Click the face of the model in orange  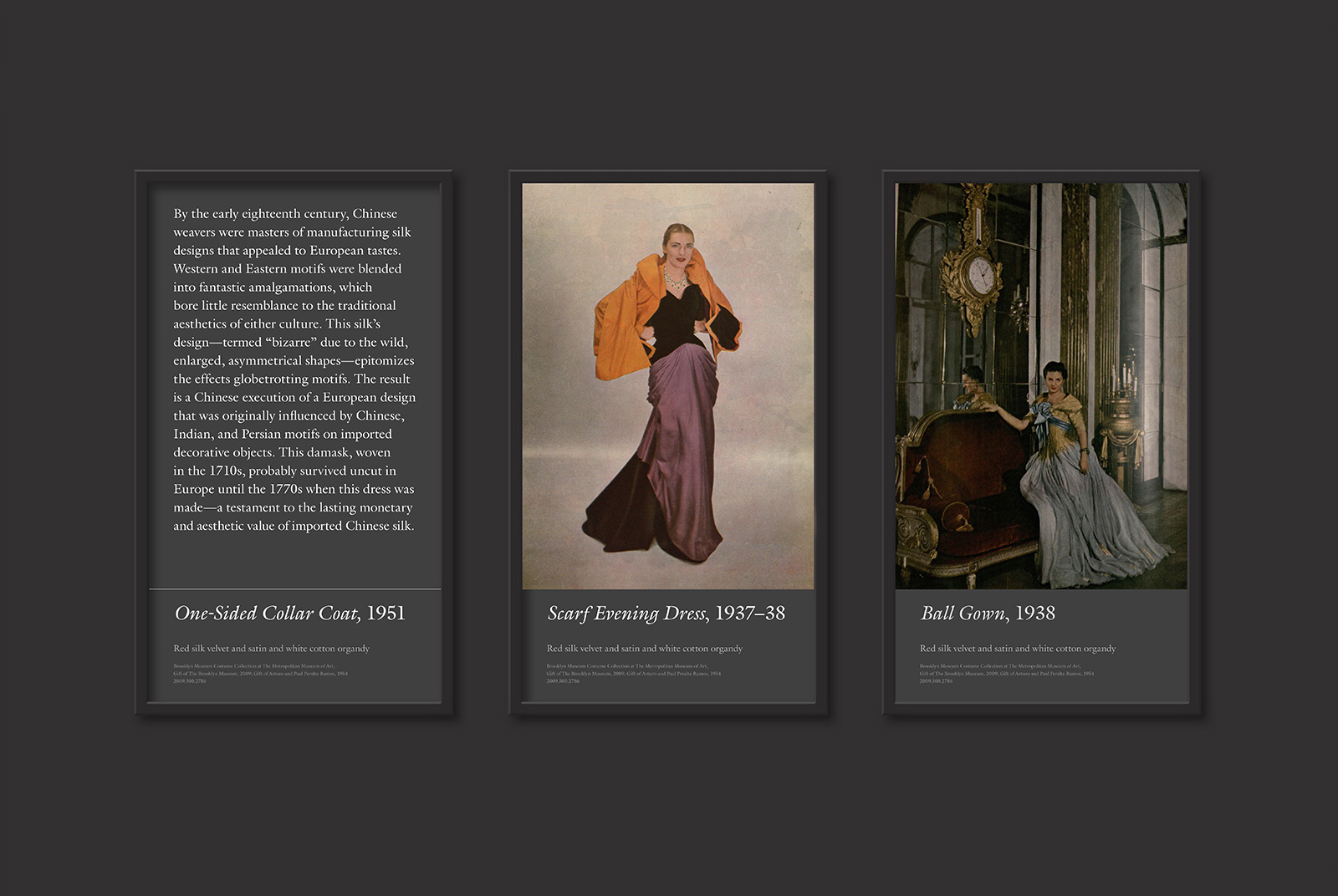(675, 246)
